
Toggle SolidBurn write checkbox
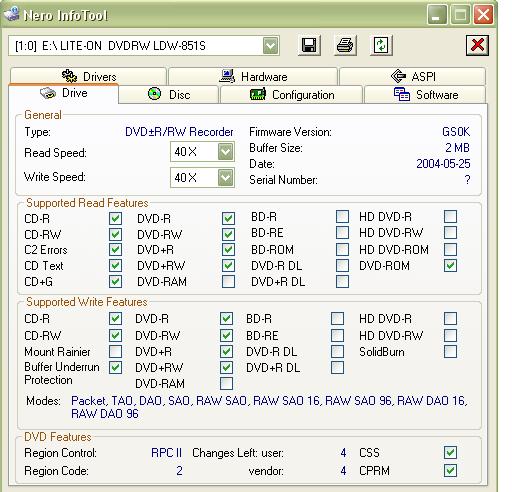[450, 351]
